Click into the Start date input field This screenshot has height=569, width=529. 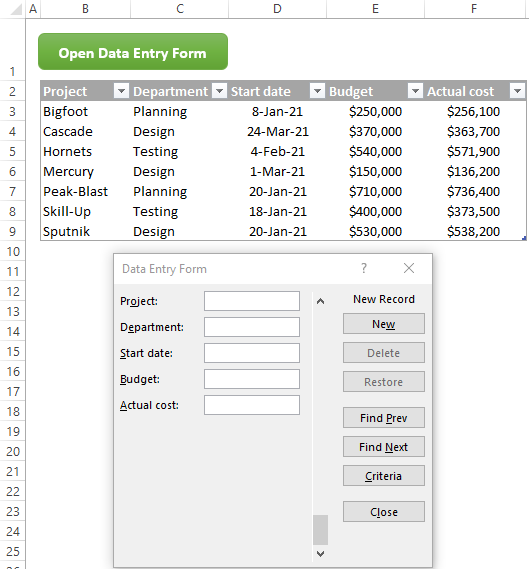pos(252,353)
